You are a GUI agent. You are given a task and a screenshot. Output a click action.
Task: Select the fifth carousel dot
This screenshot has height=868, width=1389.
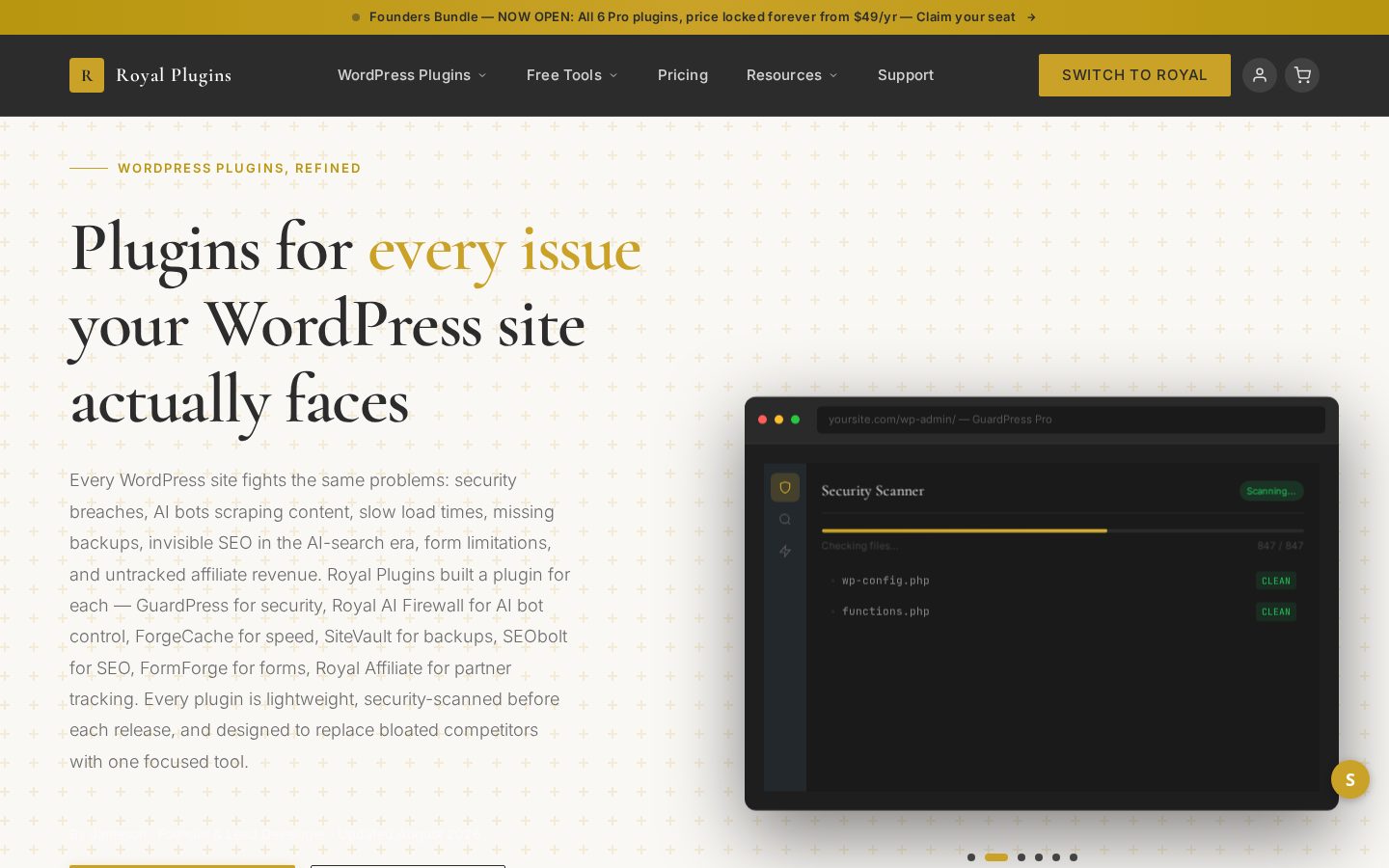(1056, 857)
